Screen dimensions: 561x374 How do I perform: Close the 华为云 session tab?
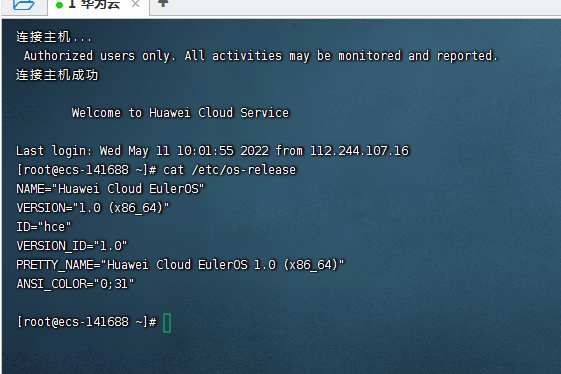click(x=135, y=4)
